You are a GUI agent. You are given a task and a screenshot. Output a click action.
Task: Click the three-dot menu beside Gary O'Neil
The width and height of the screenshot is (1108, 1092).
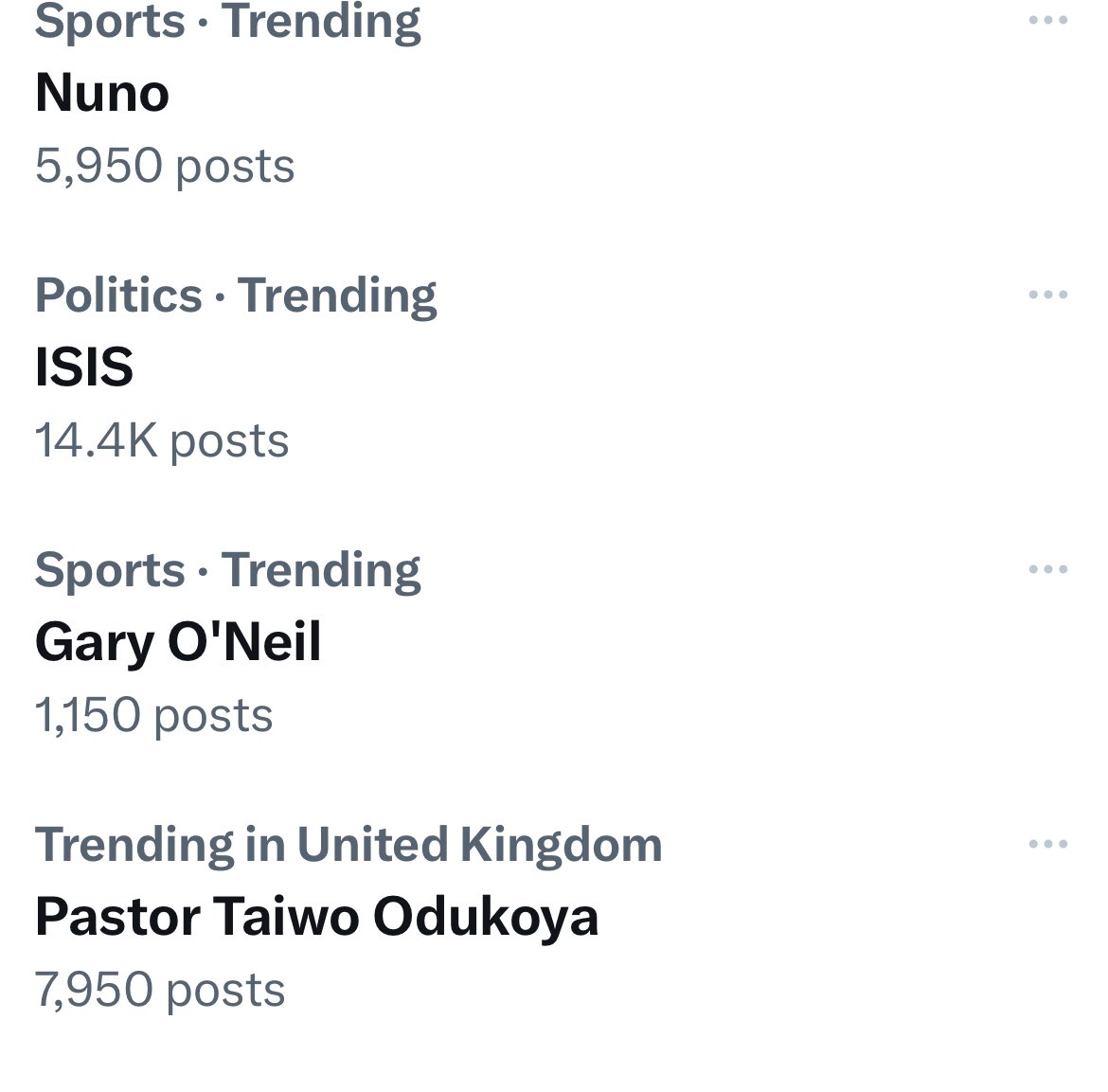(x=1047, y=570)
